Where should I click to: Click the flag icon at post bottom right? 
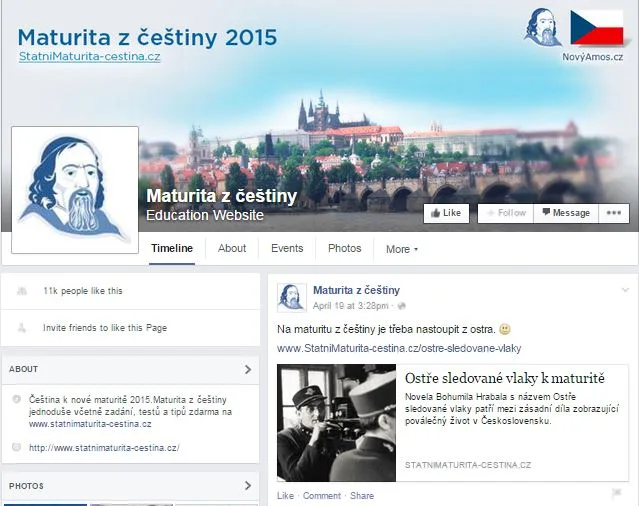click(x=617, y=493)
